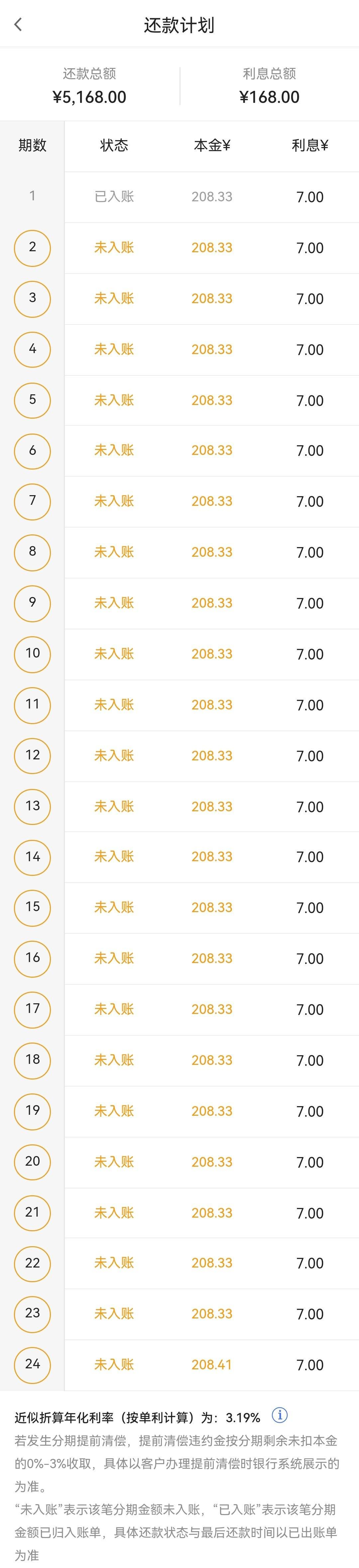The height and width of the screenshot is (1568, 359).
Task: Open the annualized rate info icon
Action: coord(279,1415)
